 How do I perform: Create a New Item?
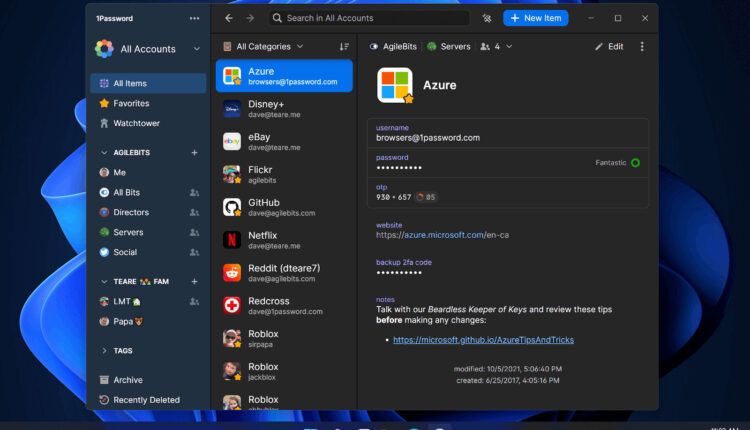(x=535, y=18)
